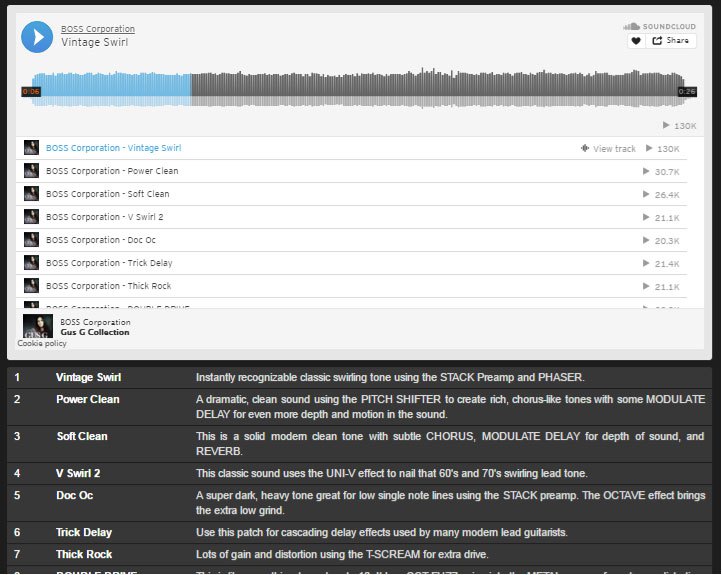Click the played blue waveform section

112,88
